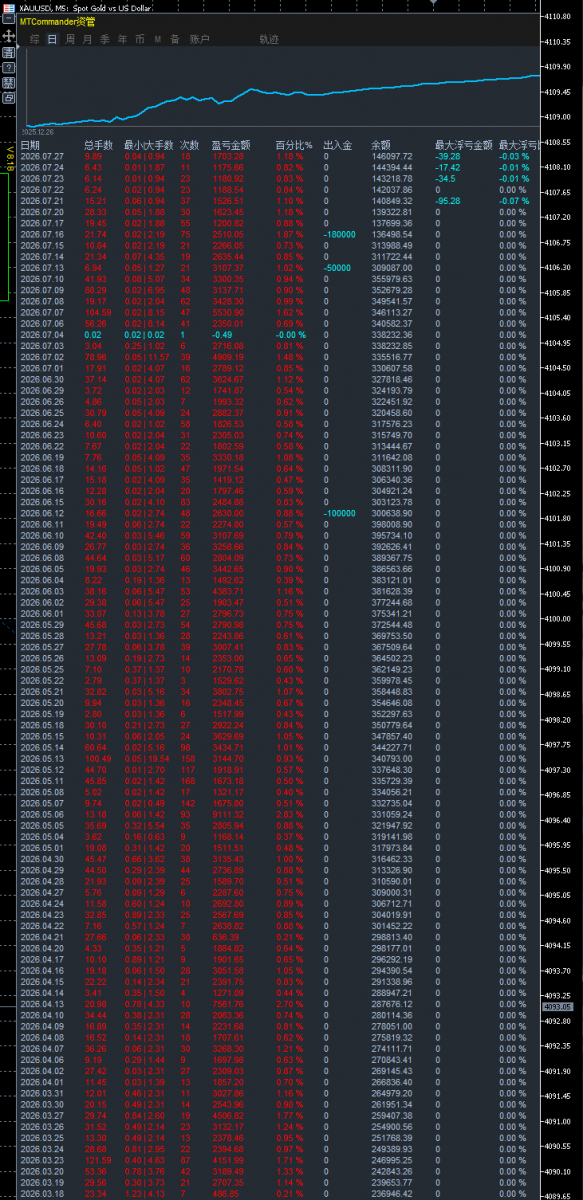
Task: Click the withdrawal amount -180000
Action: click(342, 233)
